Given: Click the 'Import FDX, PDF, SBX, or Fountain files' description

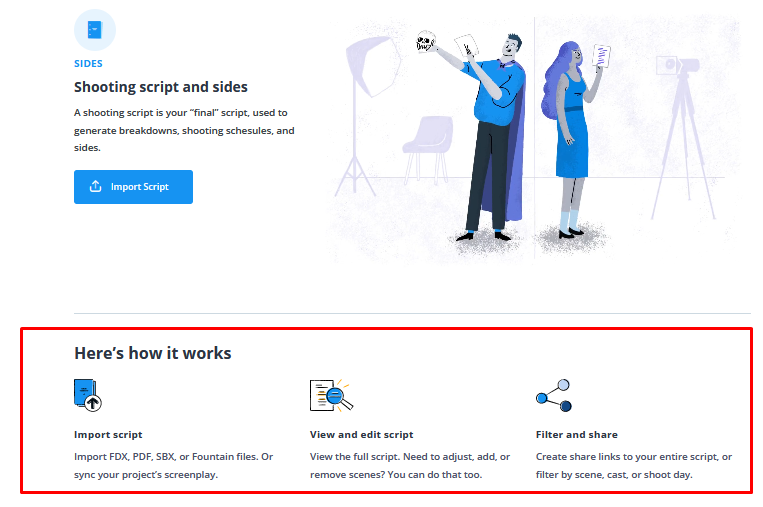Looking at the screenshot, I should pos(174,466).
